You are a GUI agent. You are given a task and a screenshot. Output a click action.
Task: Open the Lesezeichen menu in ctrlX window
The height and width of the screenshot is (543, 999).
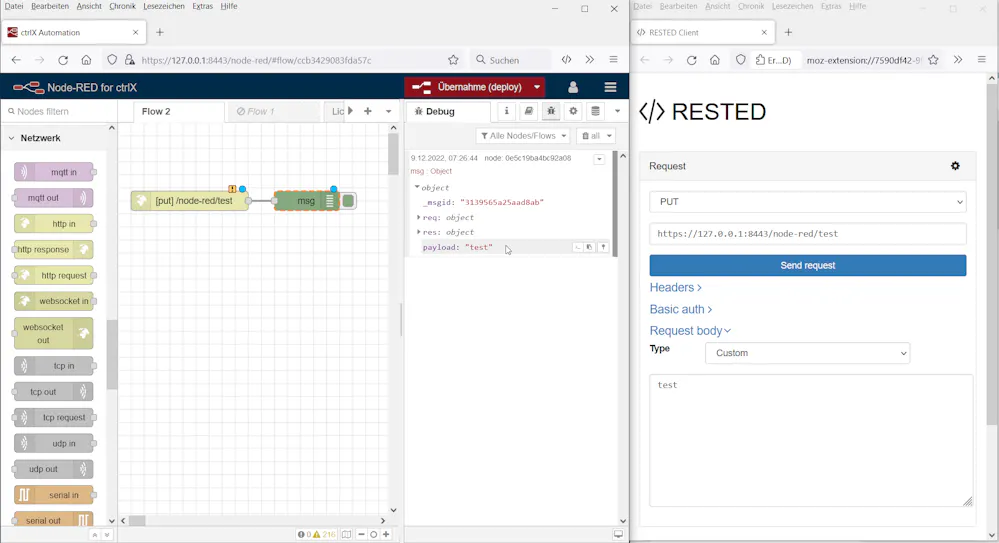tap(164, 6)
